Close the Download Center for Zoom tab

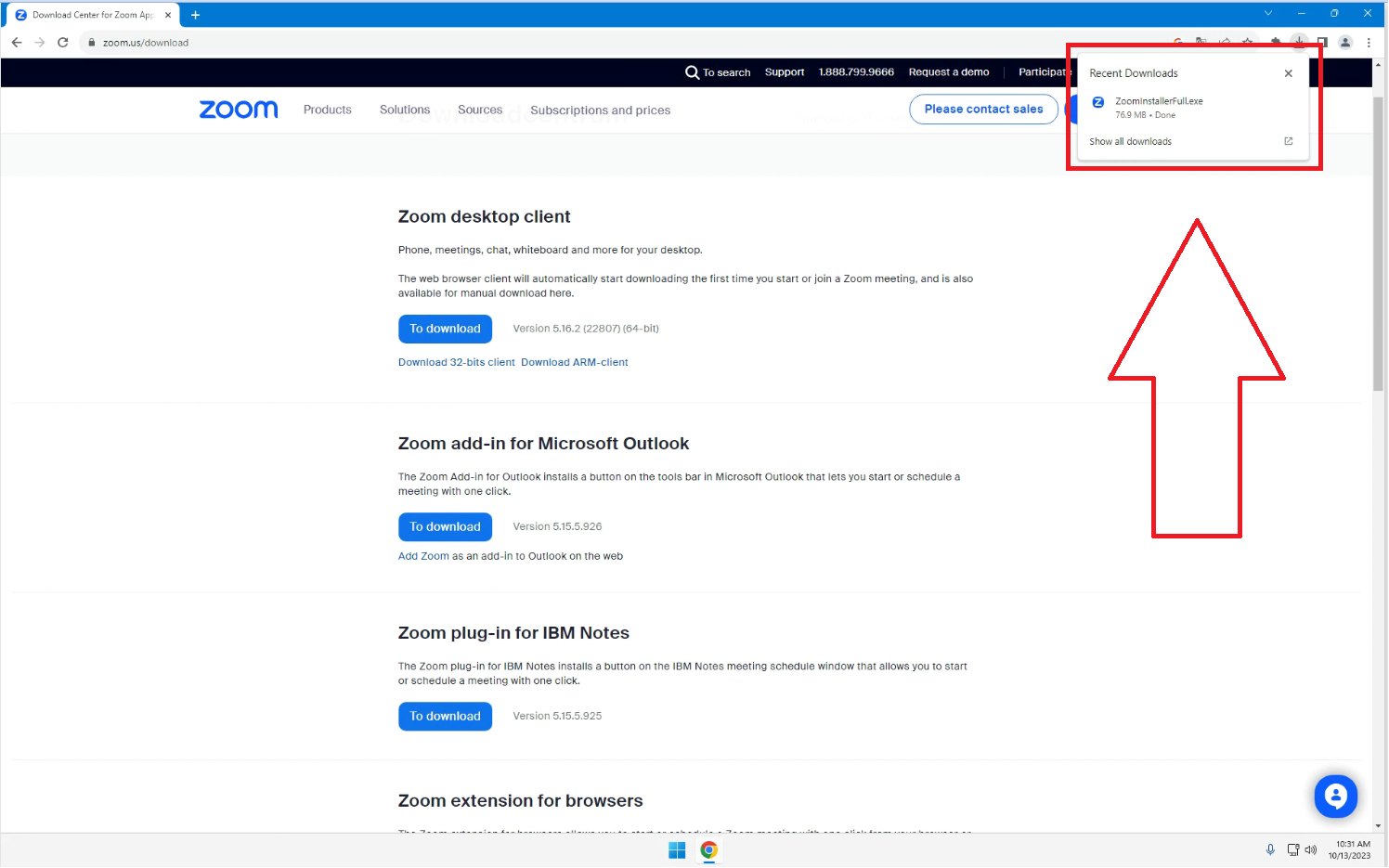168,15
